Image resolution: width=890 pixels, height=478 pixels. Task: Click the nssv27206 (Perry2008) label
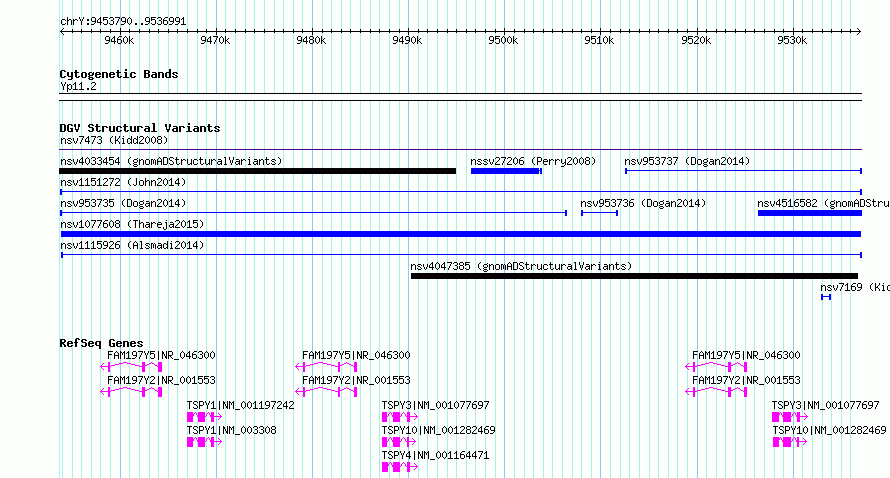533,161
